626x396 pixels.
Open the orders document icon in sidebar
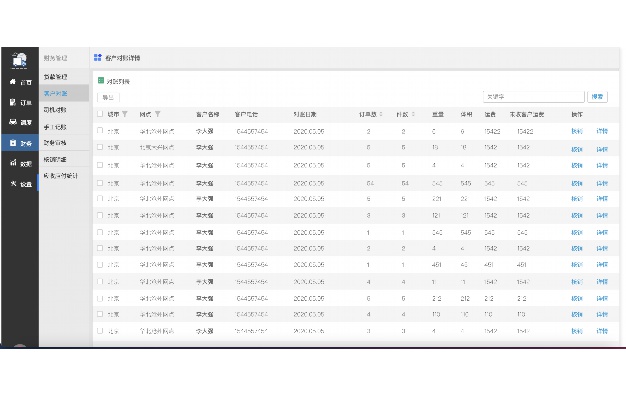point(13,102)
